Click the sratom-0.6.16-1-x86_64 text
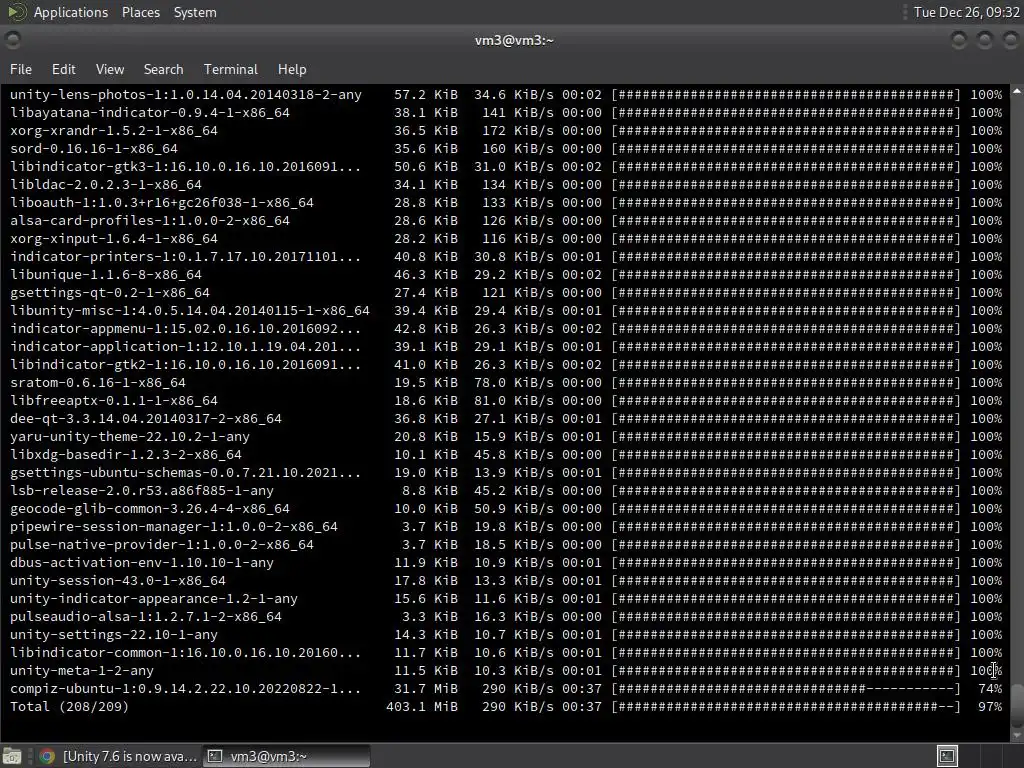 (97, 383)
